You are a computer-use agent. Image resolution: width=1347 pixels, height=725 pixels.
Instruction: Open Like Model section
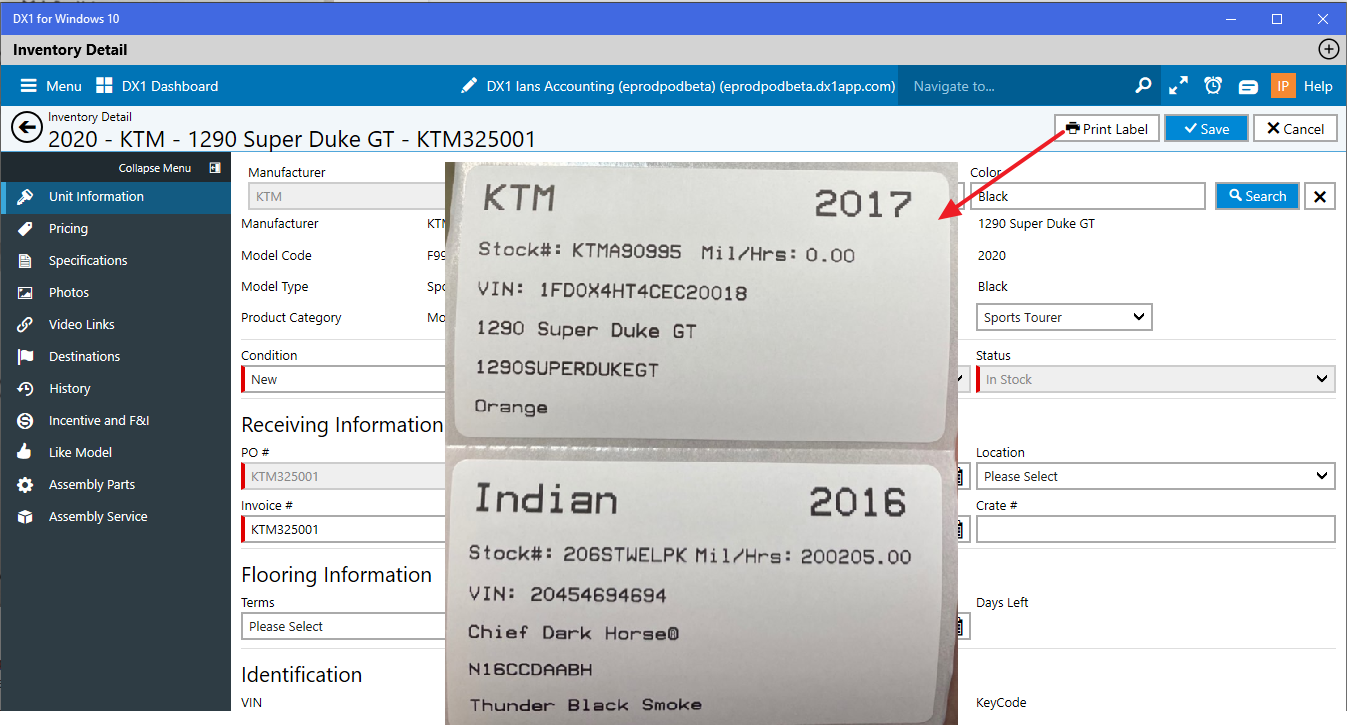pyautogui.click(x=116, y=453)
